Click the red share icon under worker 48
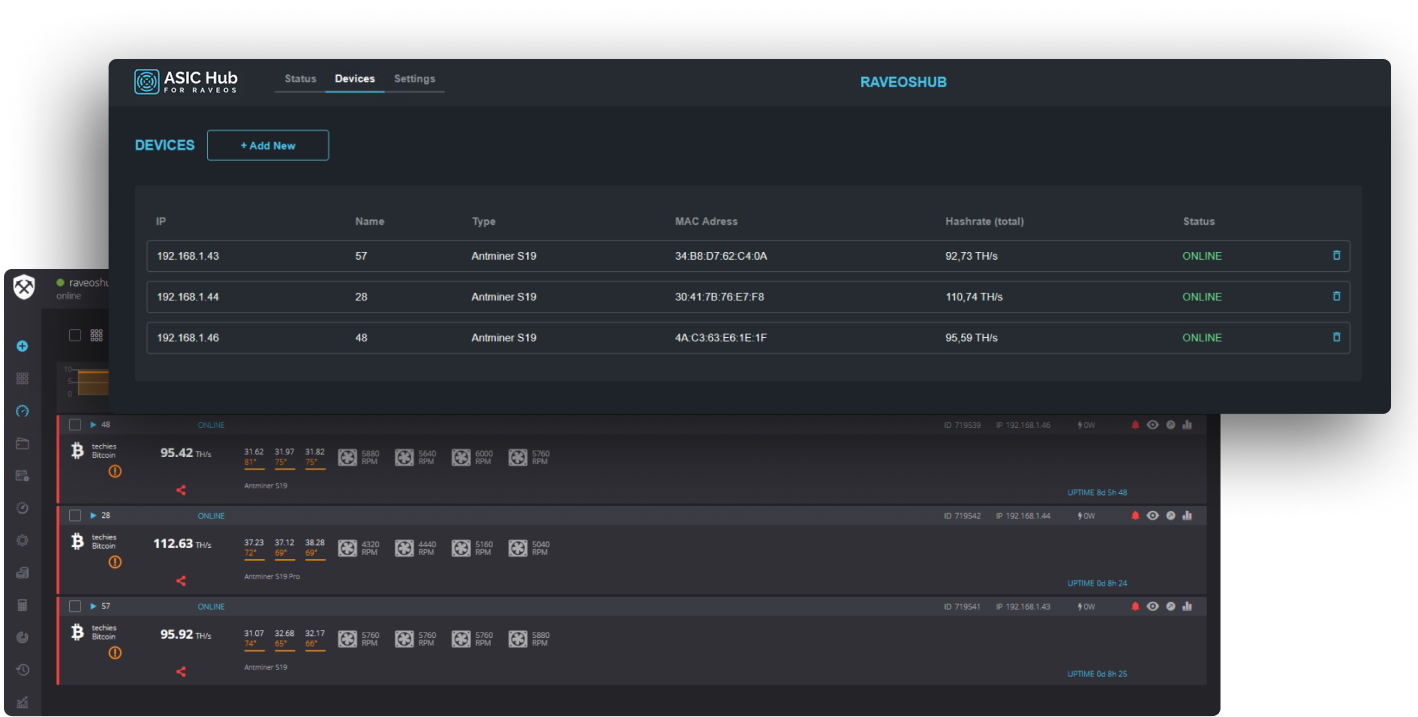The width and height of the screenshot is (1418, 717). coord(181,490)
